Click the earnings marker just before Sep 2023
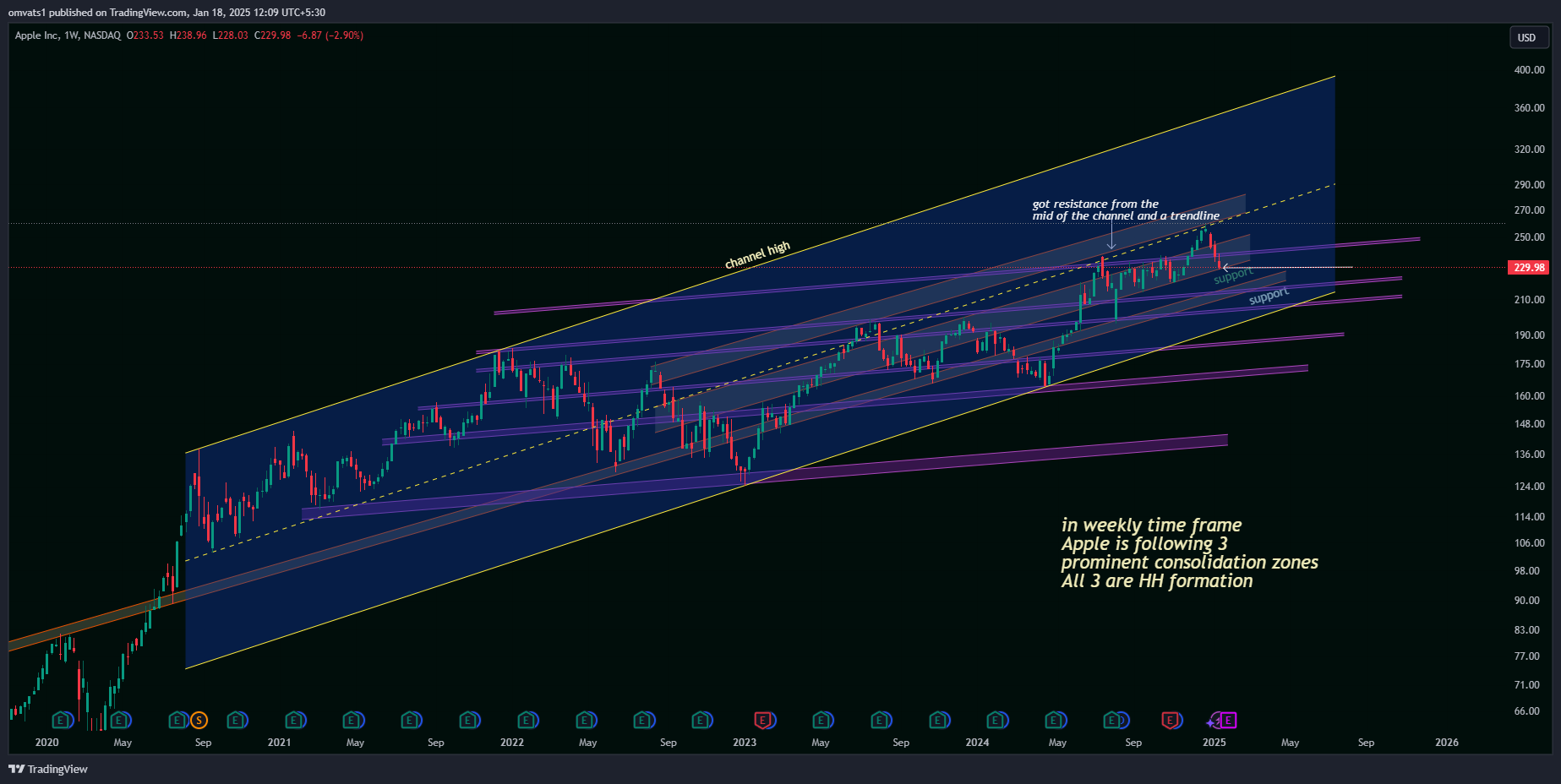This screenshot has height=784, width=1561. pos(880,721)
